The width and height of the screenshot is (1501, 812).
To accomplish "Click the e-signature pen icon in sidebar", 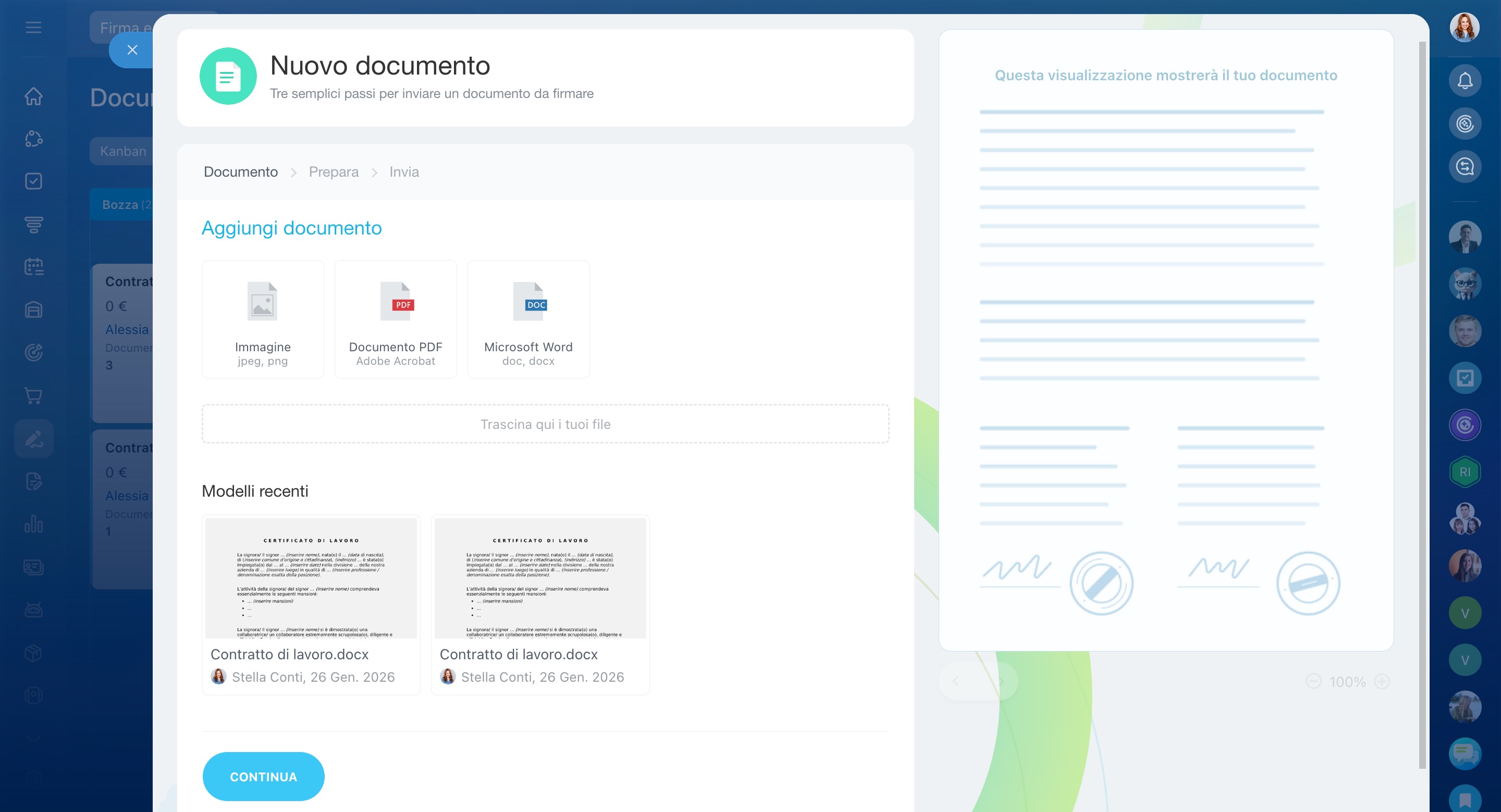I will (33, 438).
